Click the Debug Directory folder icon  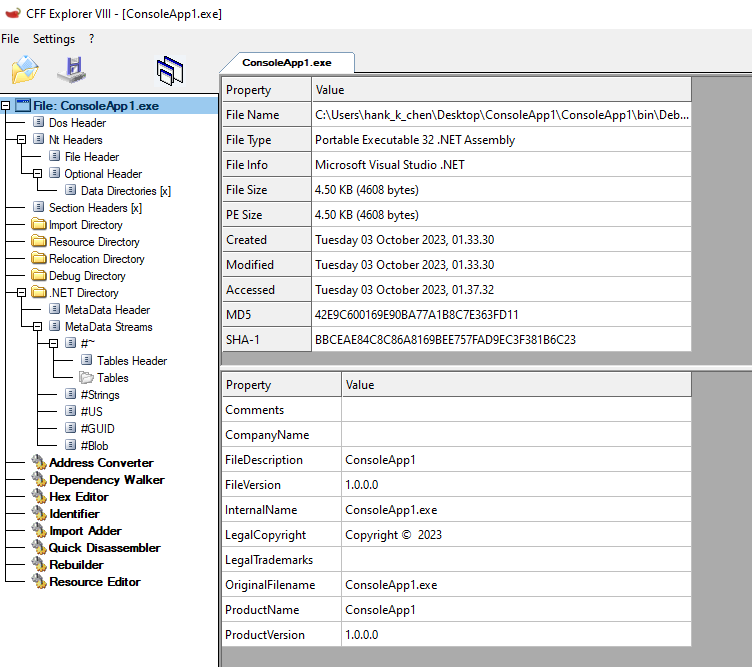coord(39,275)
